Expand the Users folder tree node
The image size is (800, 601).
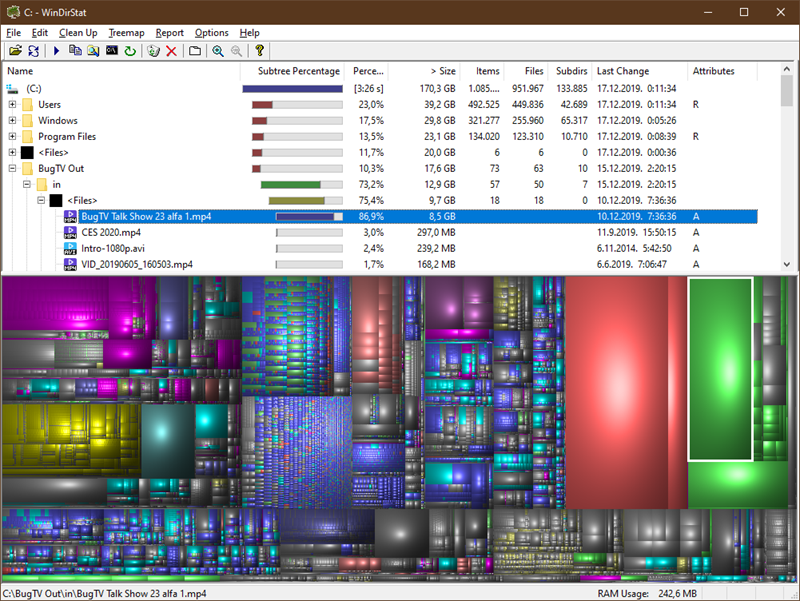click(12, 104)
